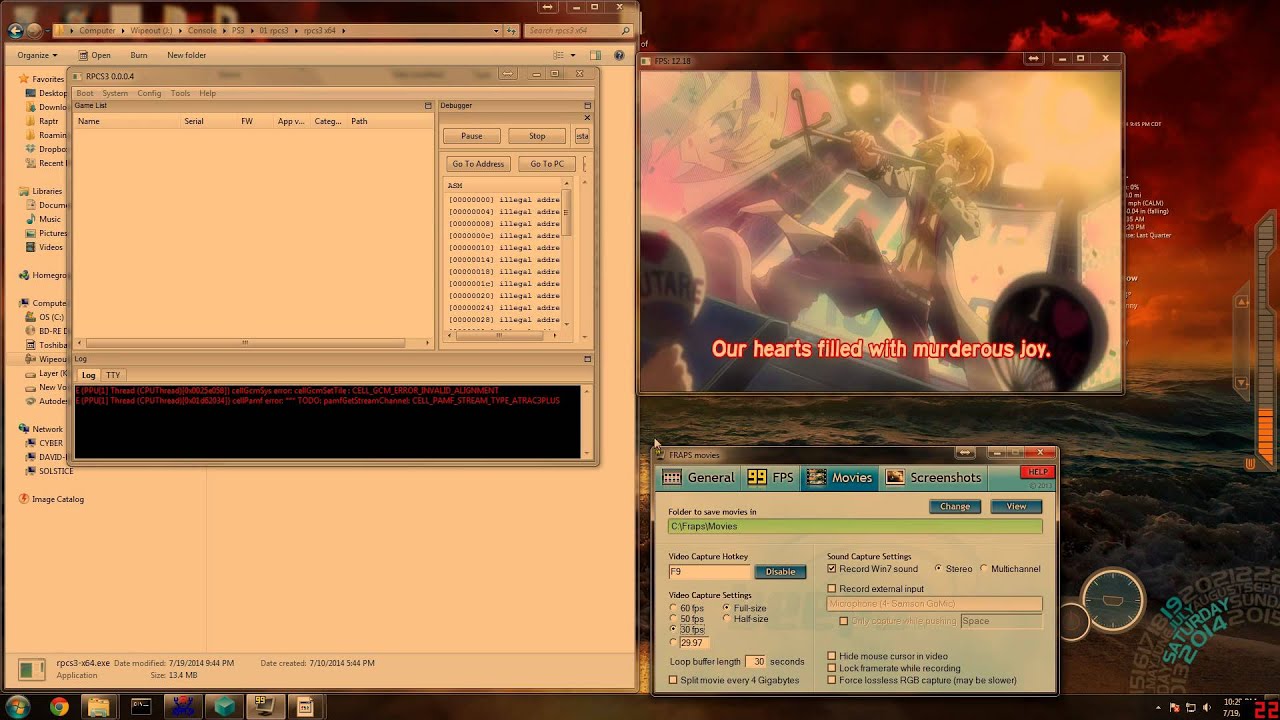The image size is (1280, 720).
Task: Select OS (C:) drive in sidebar
Action: click(x=50, y=317)
